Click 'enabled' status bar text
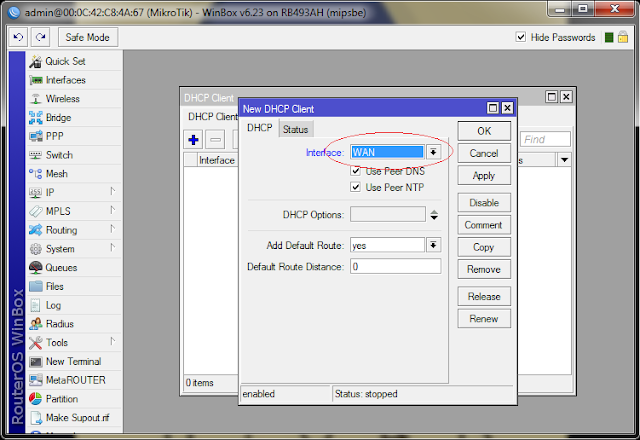This screenshot has width=640, height=440. point(259,394)
